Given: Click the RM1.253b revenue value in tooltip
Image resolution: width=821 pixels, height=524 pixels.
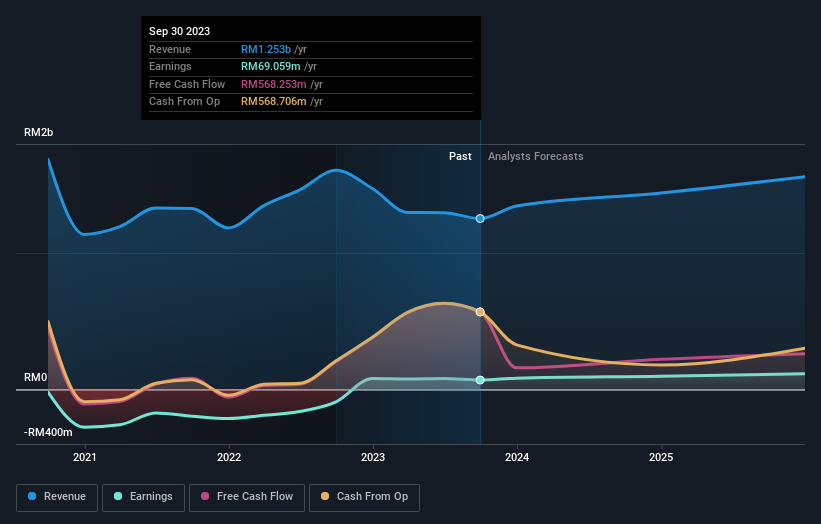Looking at the screenshot, I should pos(266,49).
